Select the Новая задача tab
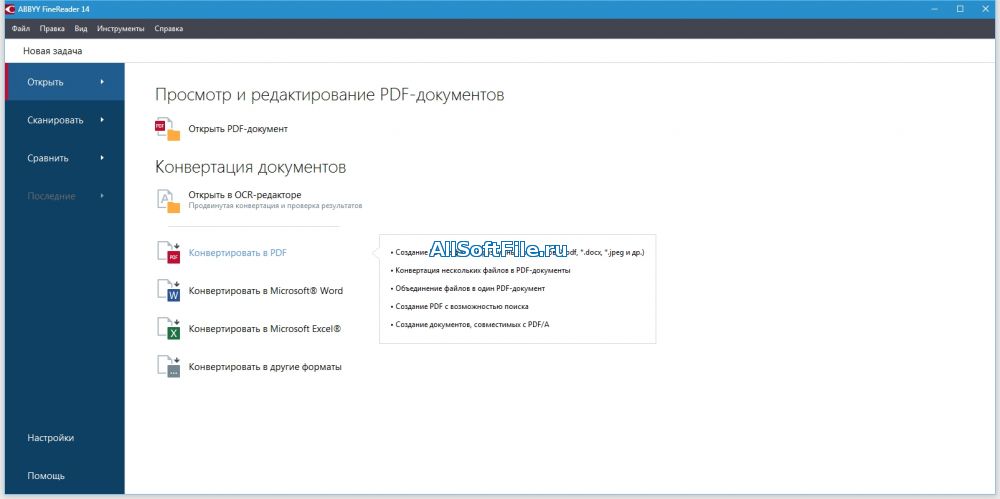Screen dimensions: 1000x499 tap(53, 51)
